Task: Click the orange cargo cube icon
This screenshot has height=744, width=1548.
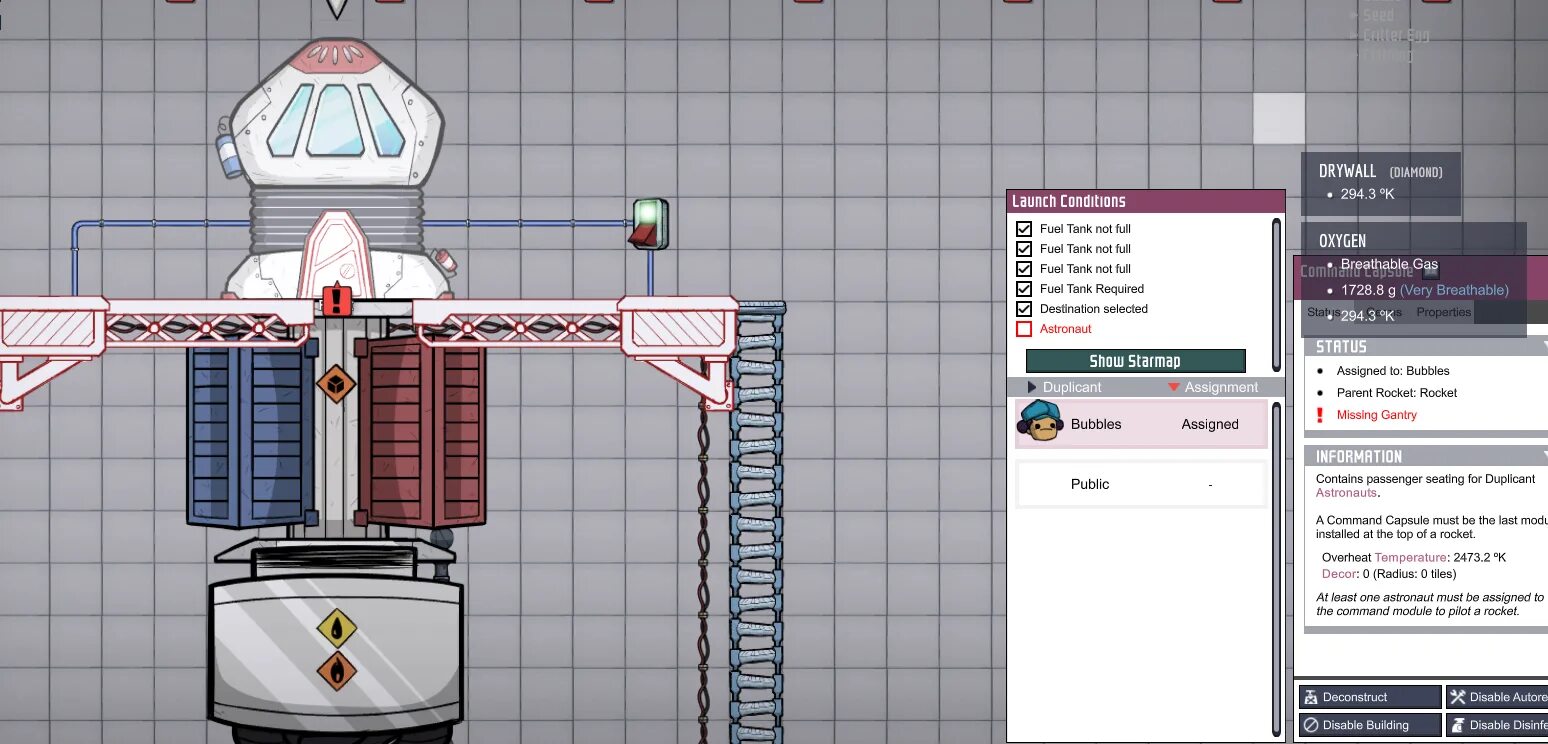Action: (336, 384)
